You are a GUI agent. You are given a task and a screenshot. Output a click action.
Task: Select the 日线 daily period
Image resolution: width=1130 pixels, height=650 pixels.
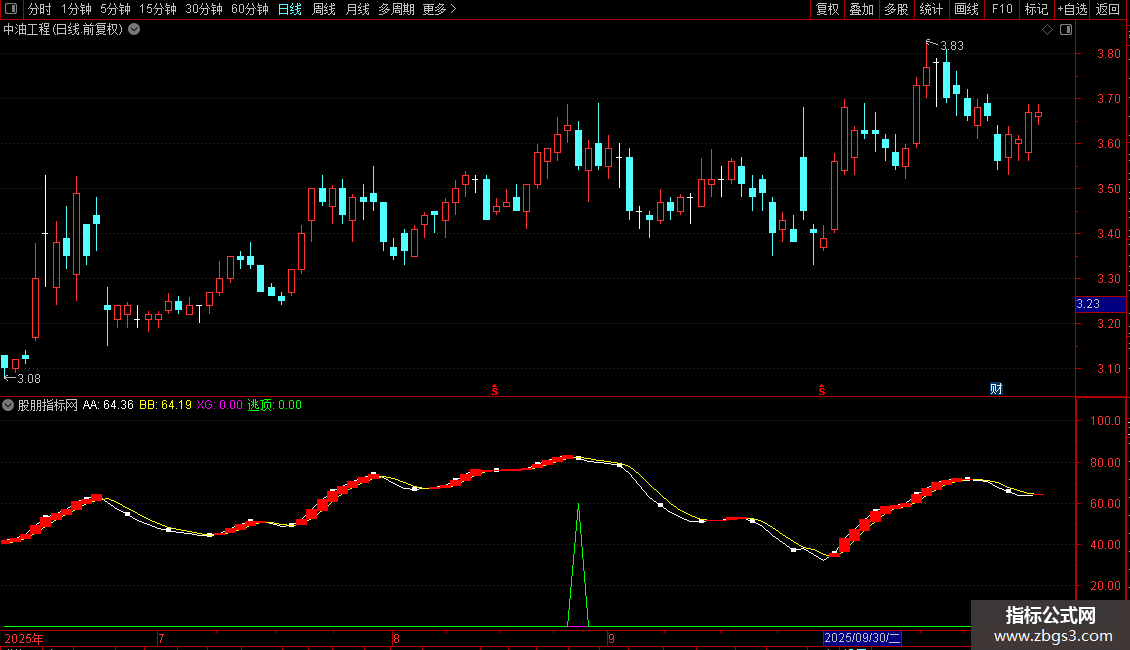[290, 9]
